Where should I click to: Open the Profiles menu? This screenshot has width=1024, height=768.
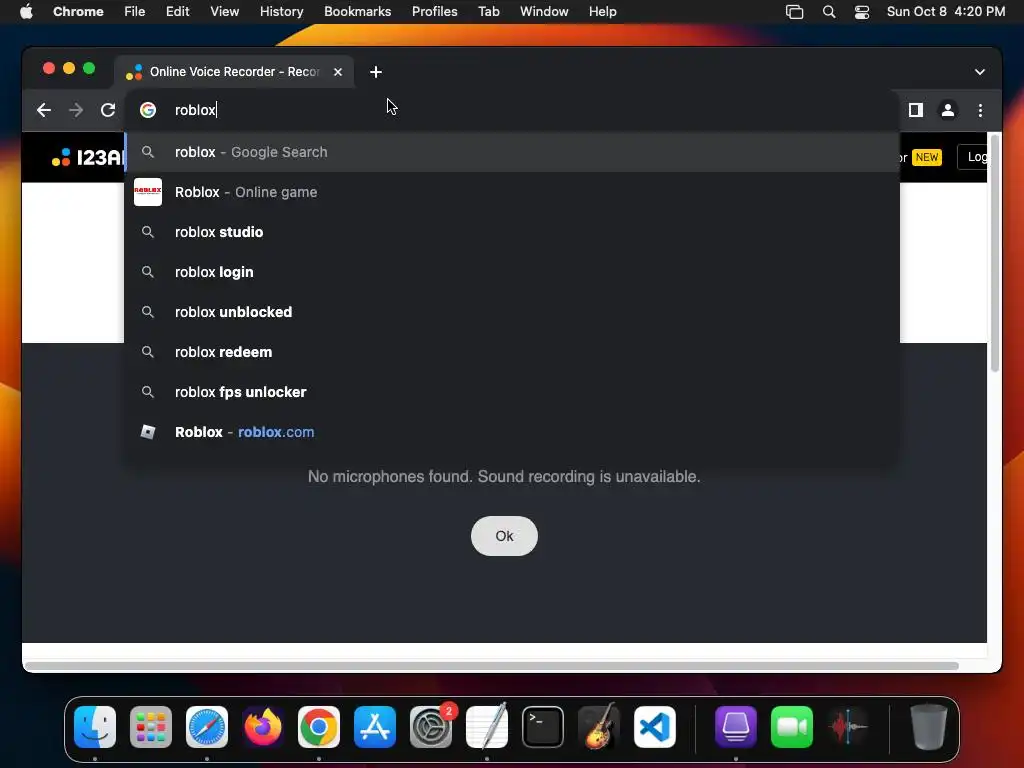(x=434, y=12)
